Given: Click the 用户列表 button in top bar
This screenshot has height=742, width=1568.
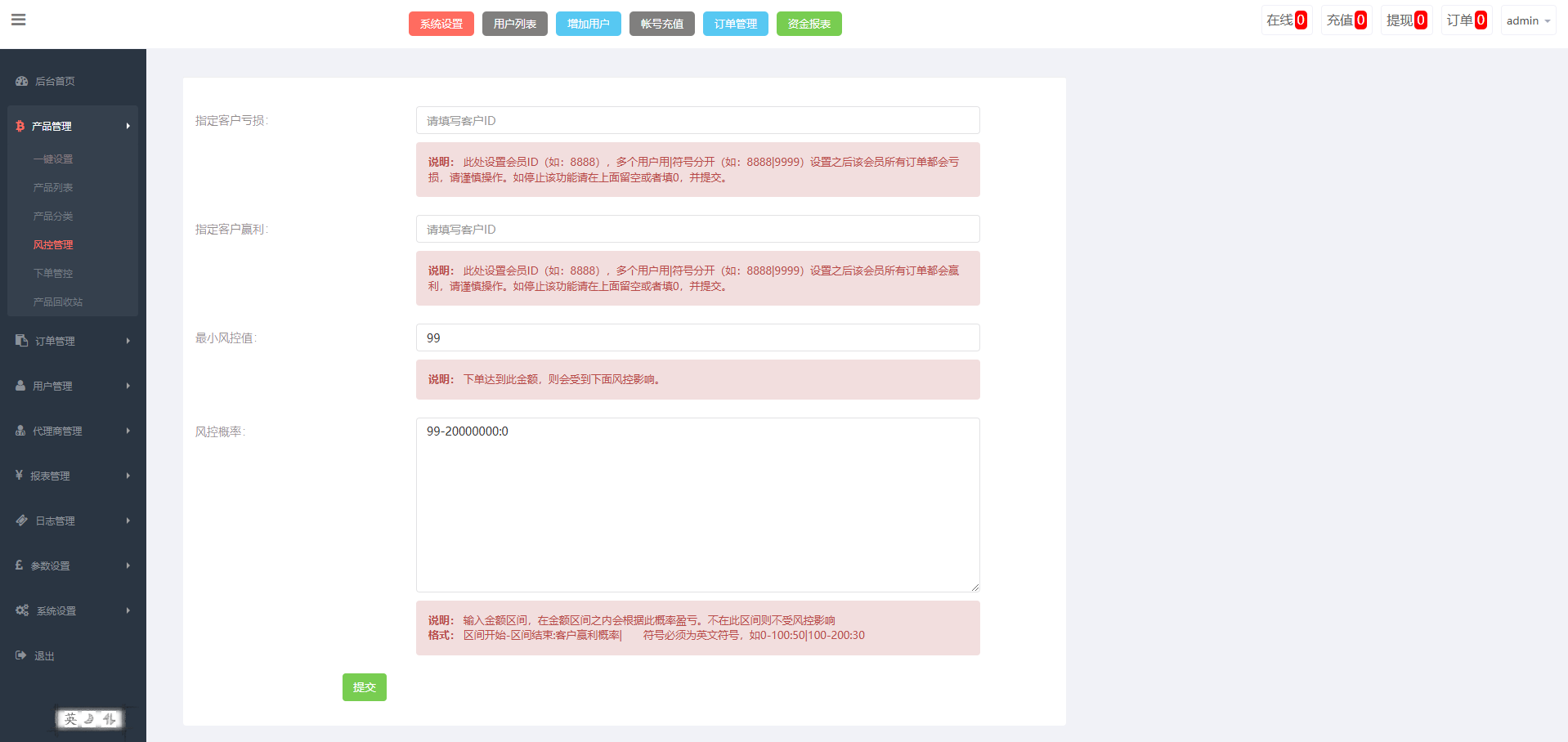Looking at the screenshot, I should coord(515,24).
